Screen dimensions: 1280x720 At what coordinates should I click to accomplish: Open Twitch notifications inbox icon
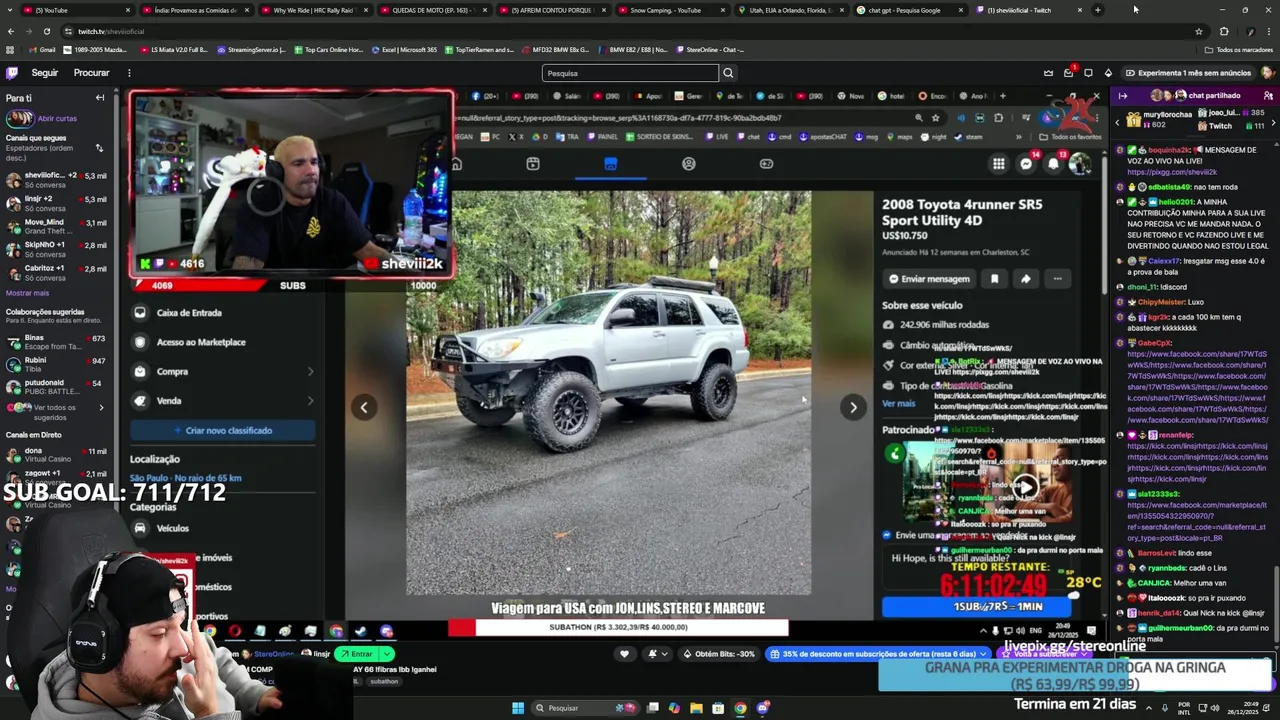[1068, 73]
